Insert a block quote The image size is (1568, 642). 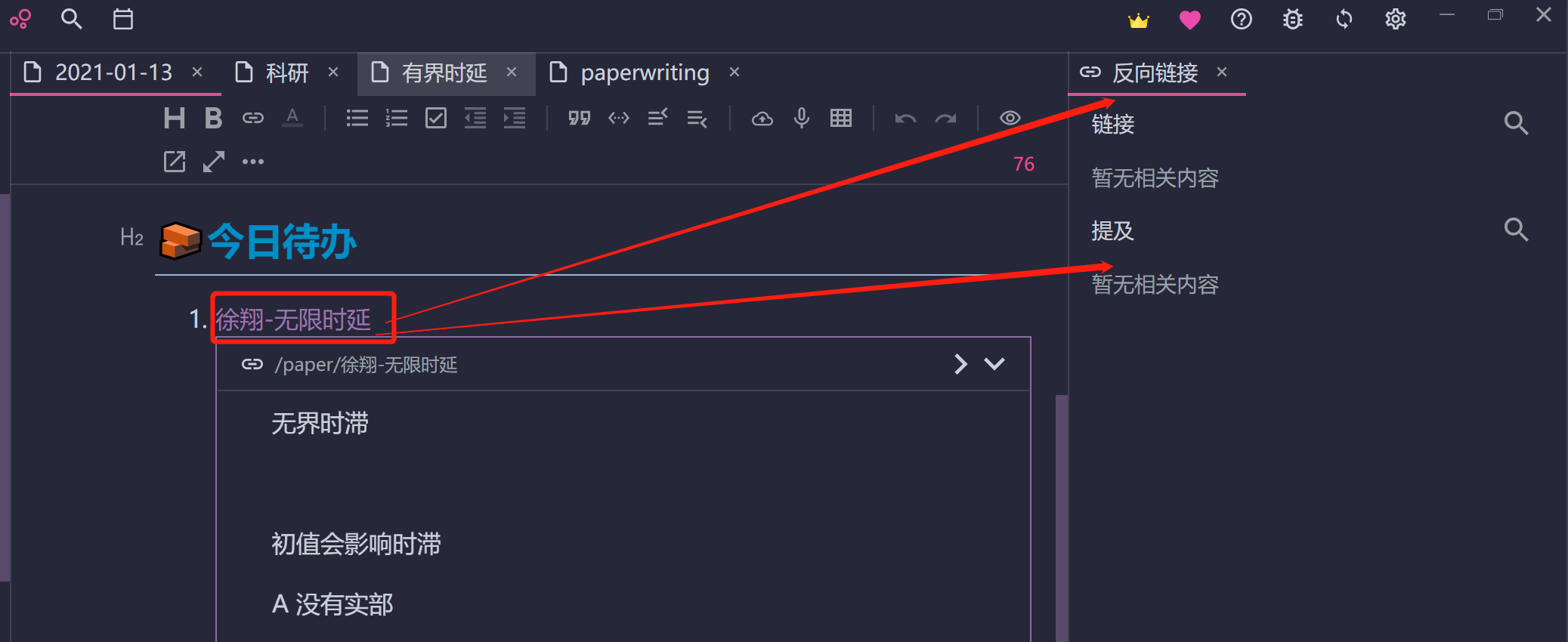[x=580, y=118]
